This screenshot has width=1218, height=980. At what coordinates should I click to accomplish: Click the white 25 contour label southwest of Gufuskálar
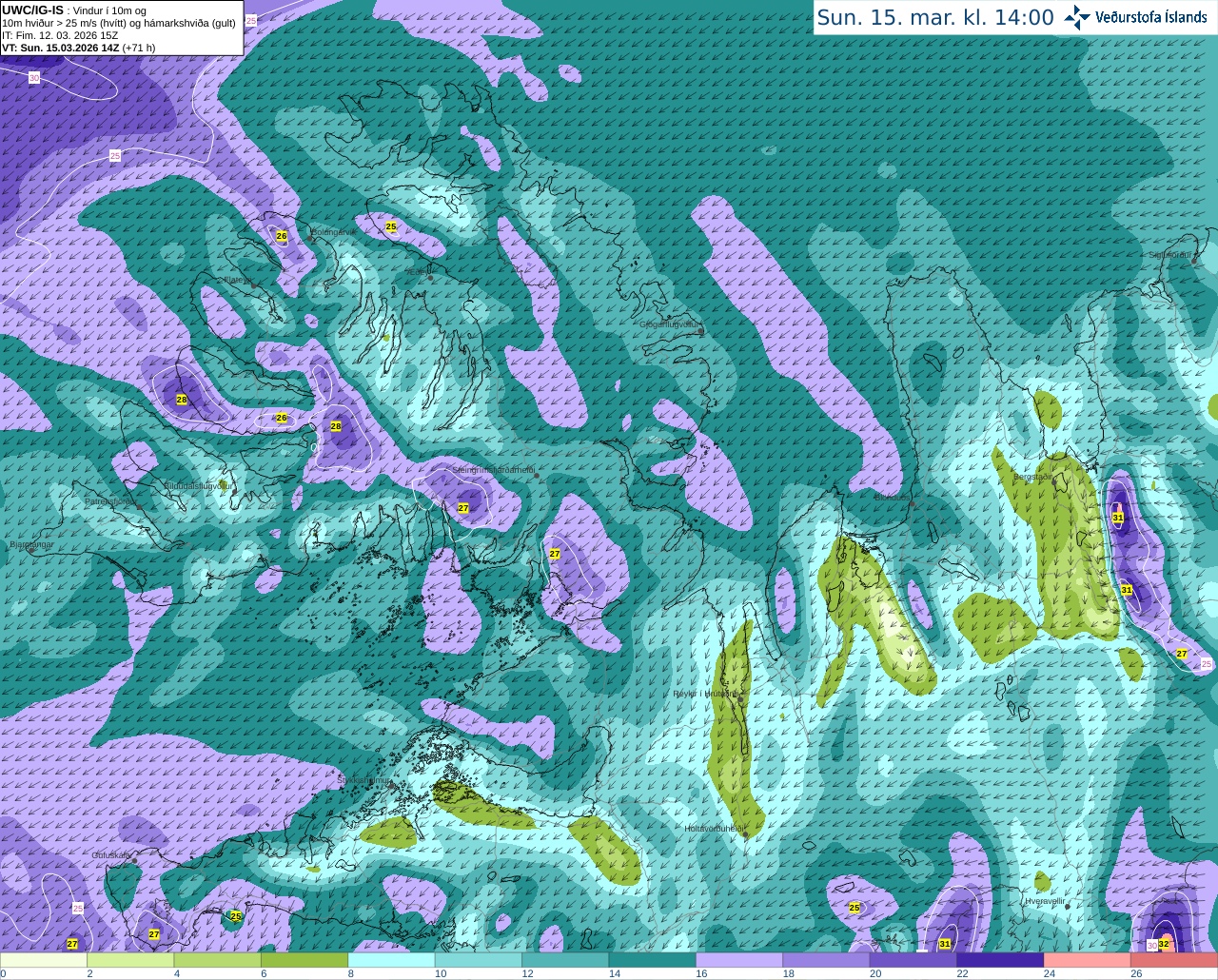[77, 909]
